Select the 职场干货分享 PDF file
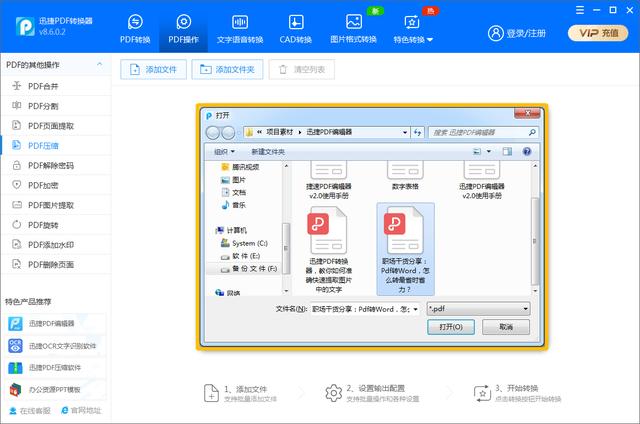Image resolution: width=640 pixels, height=424 pixels. pyautogui.click(x=405, y=249)
